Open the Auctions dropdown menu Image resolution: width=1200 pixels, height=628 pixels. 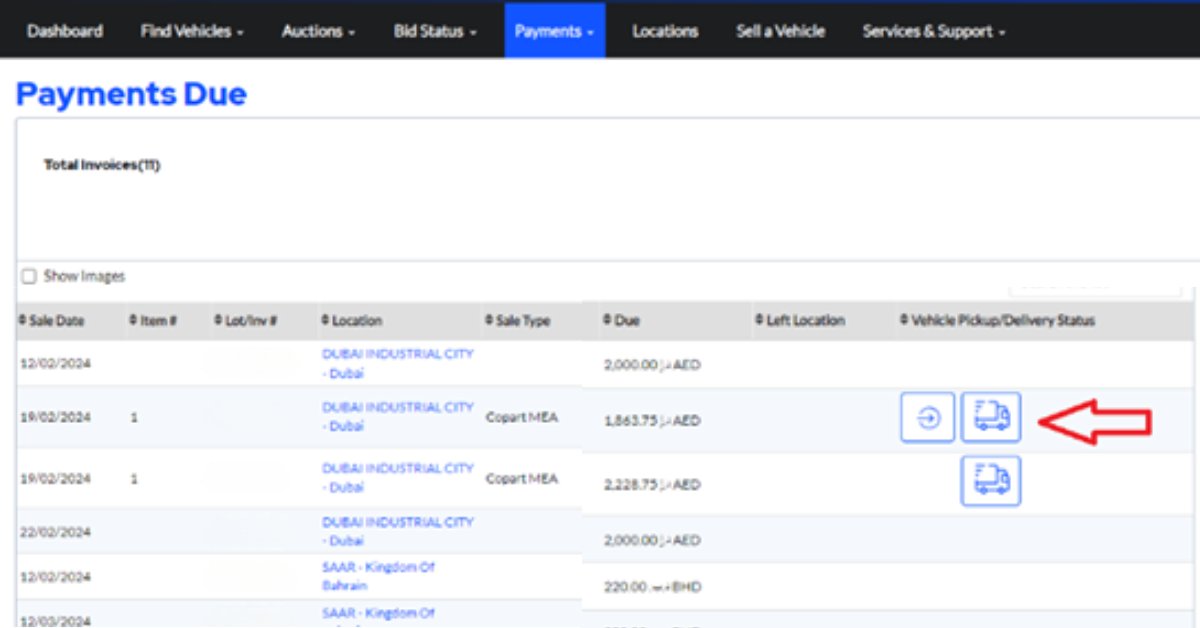318,31
